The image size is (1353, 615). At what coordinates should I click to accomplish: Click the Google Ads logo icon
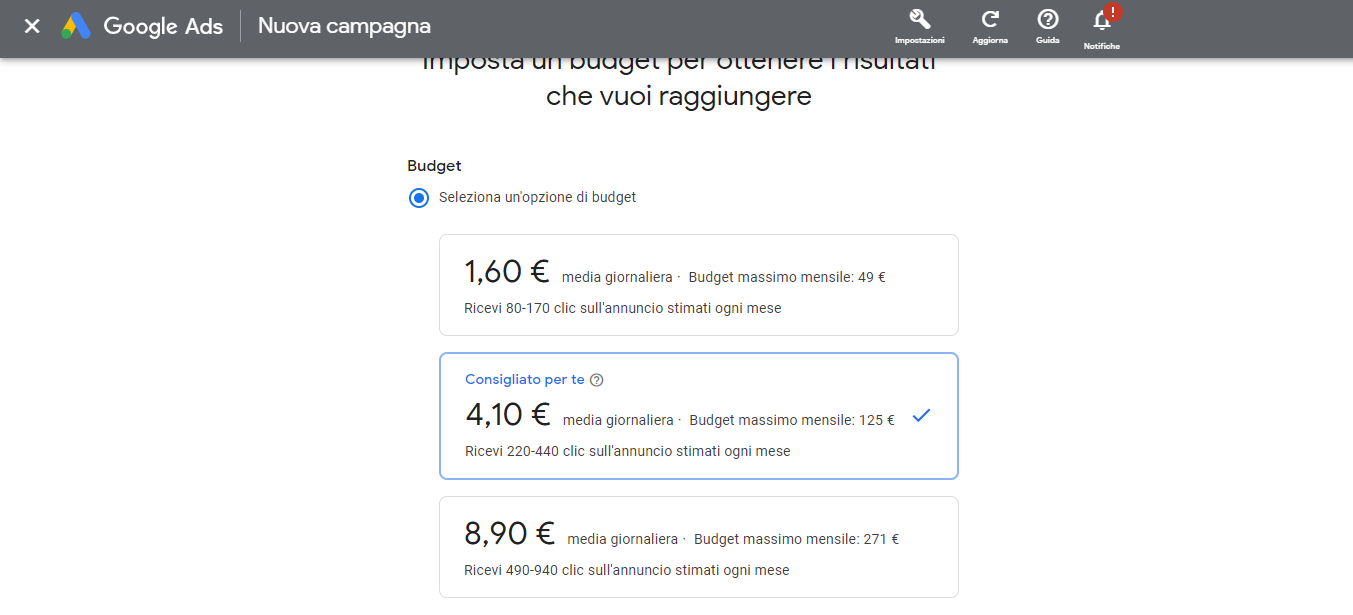(x=76, y=26)
